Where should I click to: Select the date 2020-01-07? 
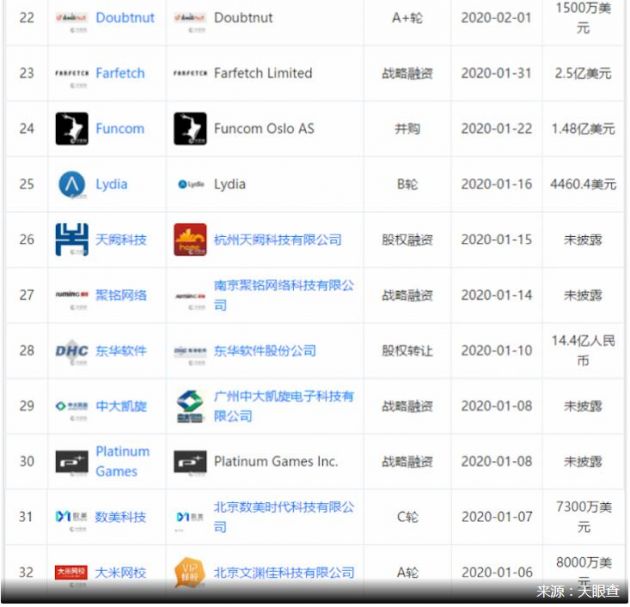click(497, 517)
